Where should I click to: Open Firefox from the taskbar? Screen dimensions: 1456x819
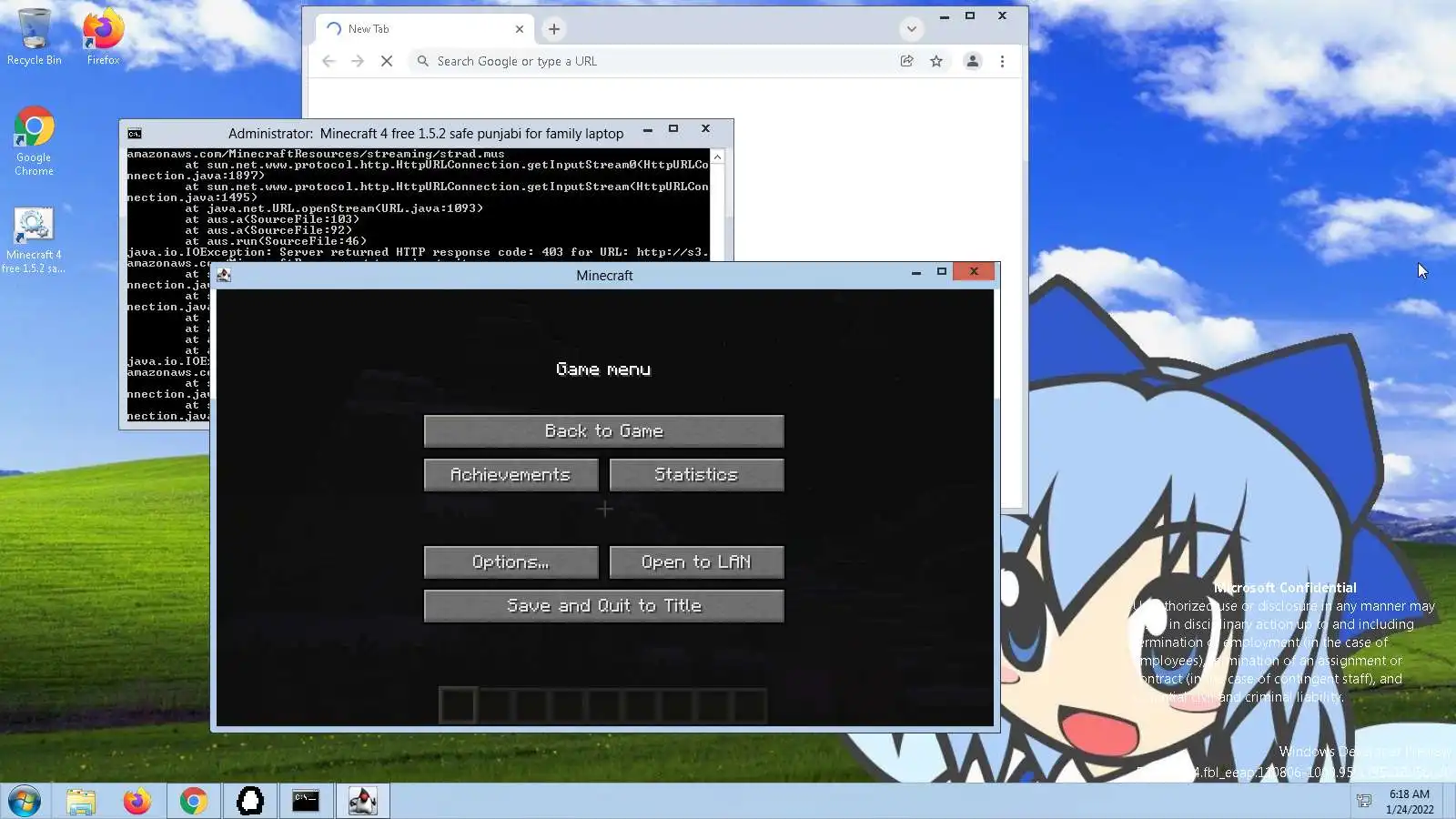point(137,802)
